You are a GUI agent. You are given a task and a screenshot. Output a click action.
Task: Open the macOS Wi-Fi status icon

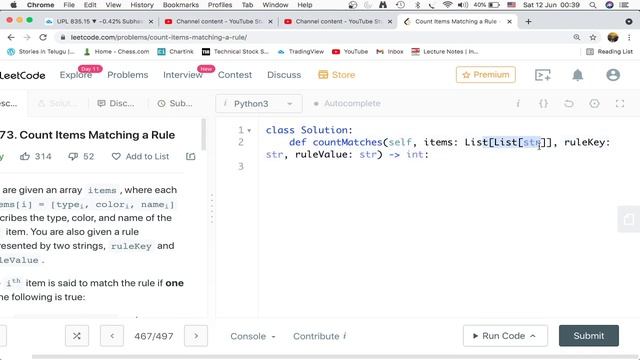[x=448, y=5]
